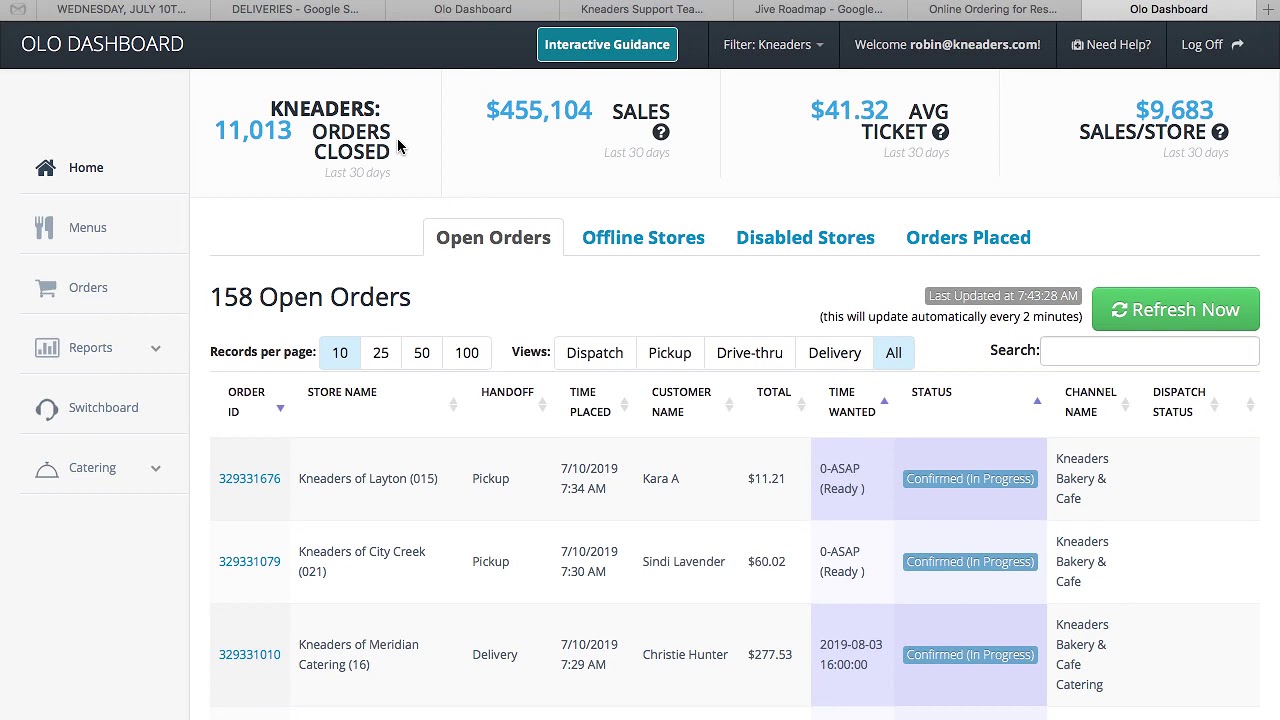Sort by Total column arrows
The height and width of the screenshot is (720, 1280).
[x=801, y=404]
